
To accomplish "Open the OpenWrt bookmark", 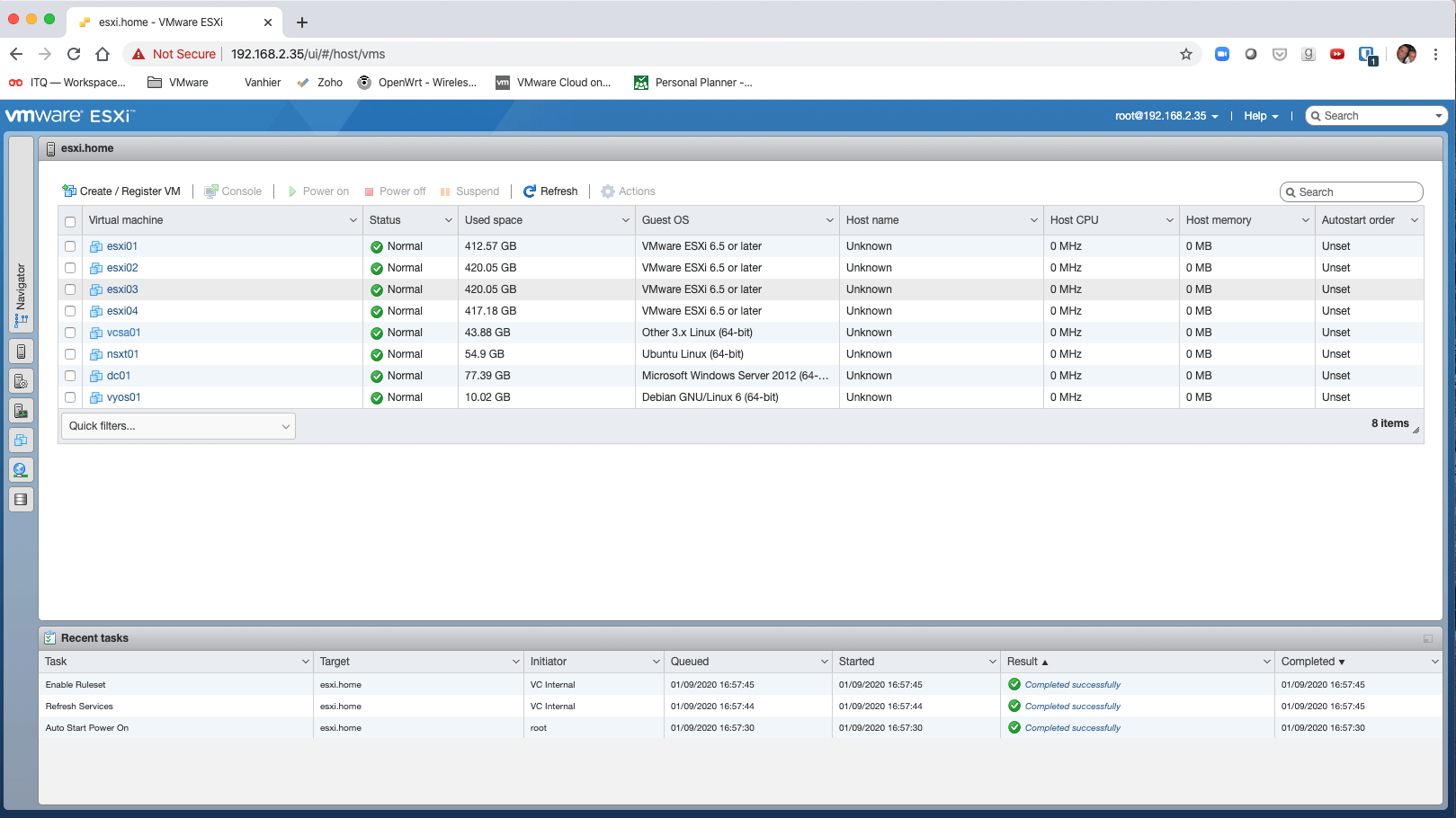I will click(417, 83).
